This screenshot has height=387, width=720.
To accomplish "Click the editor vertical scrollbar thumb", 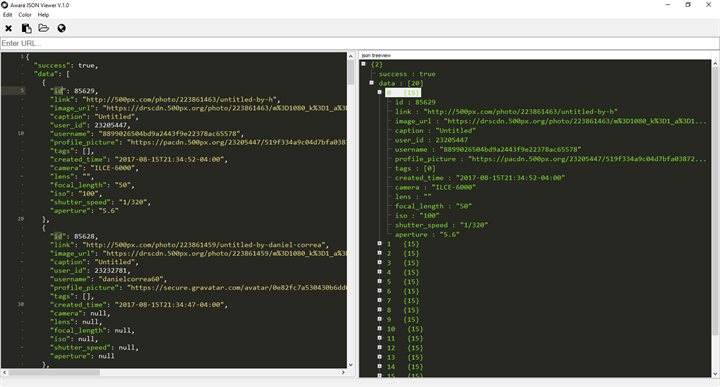I will coord(350,73).
